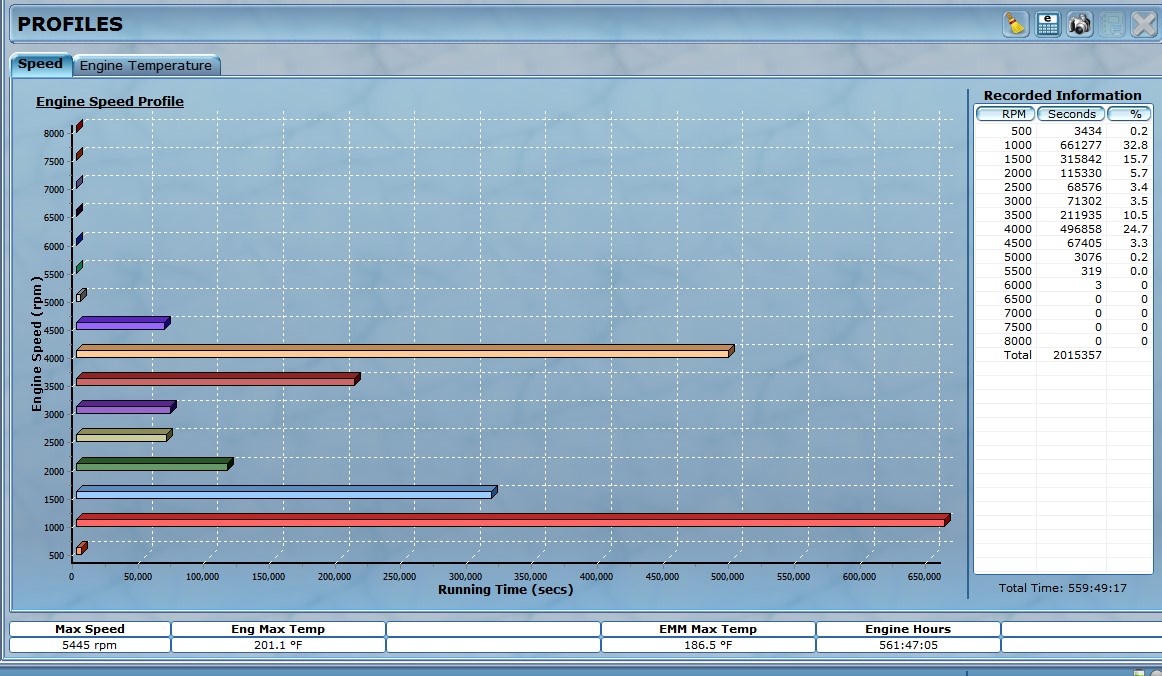Viewport: 1162px width, 676px height.
Task: Click the Engine Hours field label
Action: [908, 629]
